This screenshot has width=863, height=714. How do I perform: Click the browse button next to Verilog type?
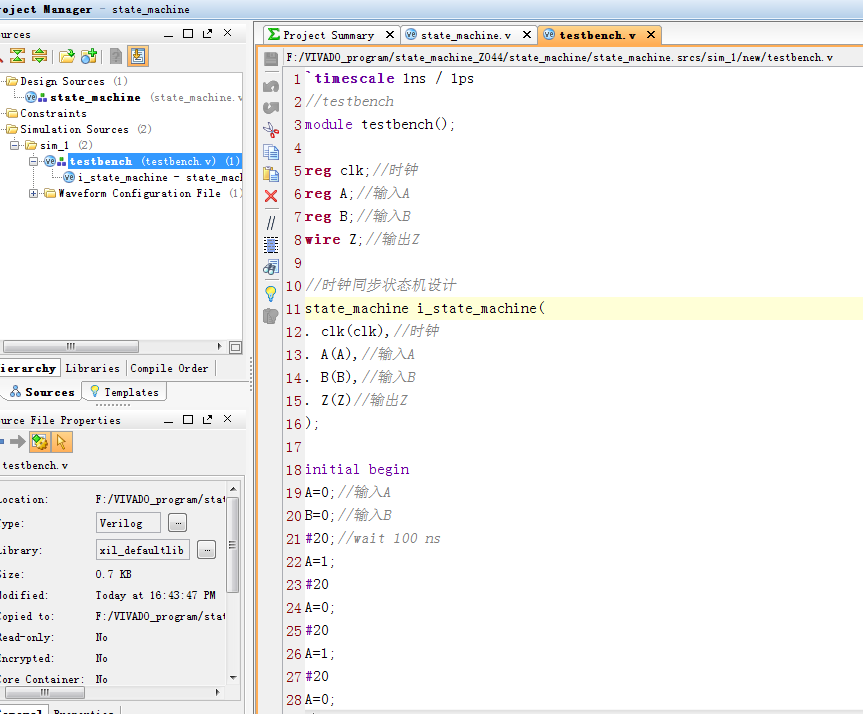tap(177, 523)
